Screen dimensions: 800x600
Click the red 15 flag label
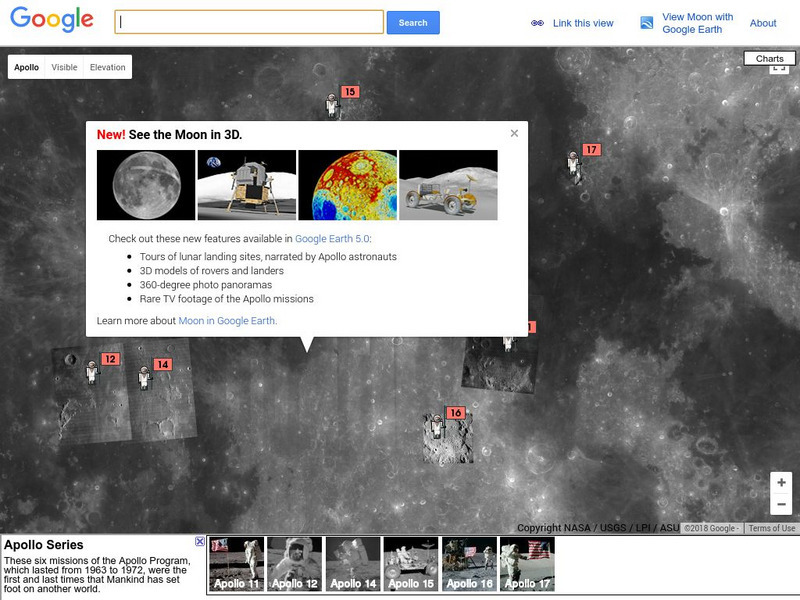tap(350, 92)
